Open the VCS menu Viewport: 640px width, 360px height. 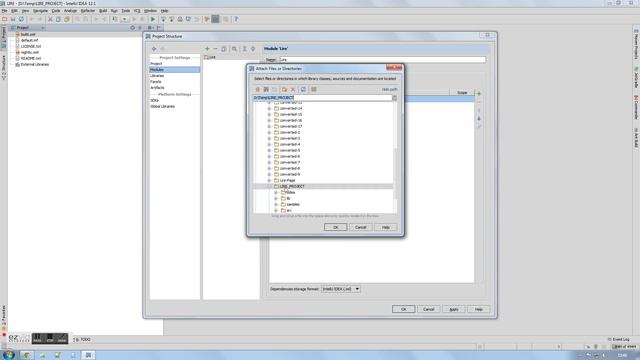(137, 11)
